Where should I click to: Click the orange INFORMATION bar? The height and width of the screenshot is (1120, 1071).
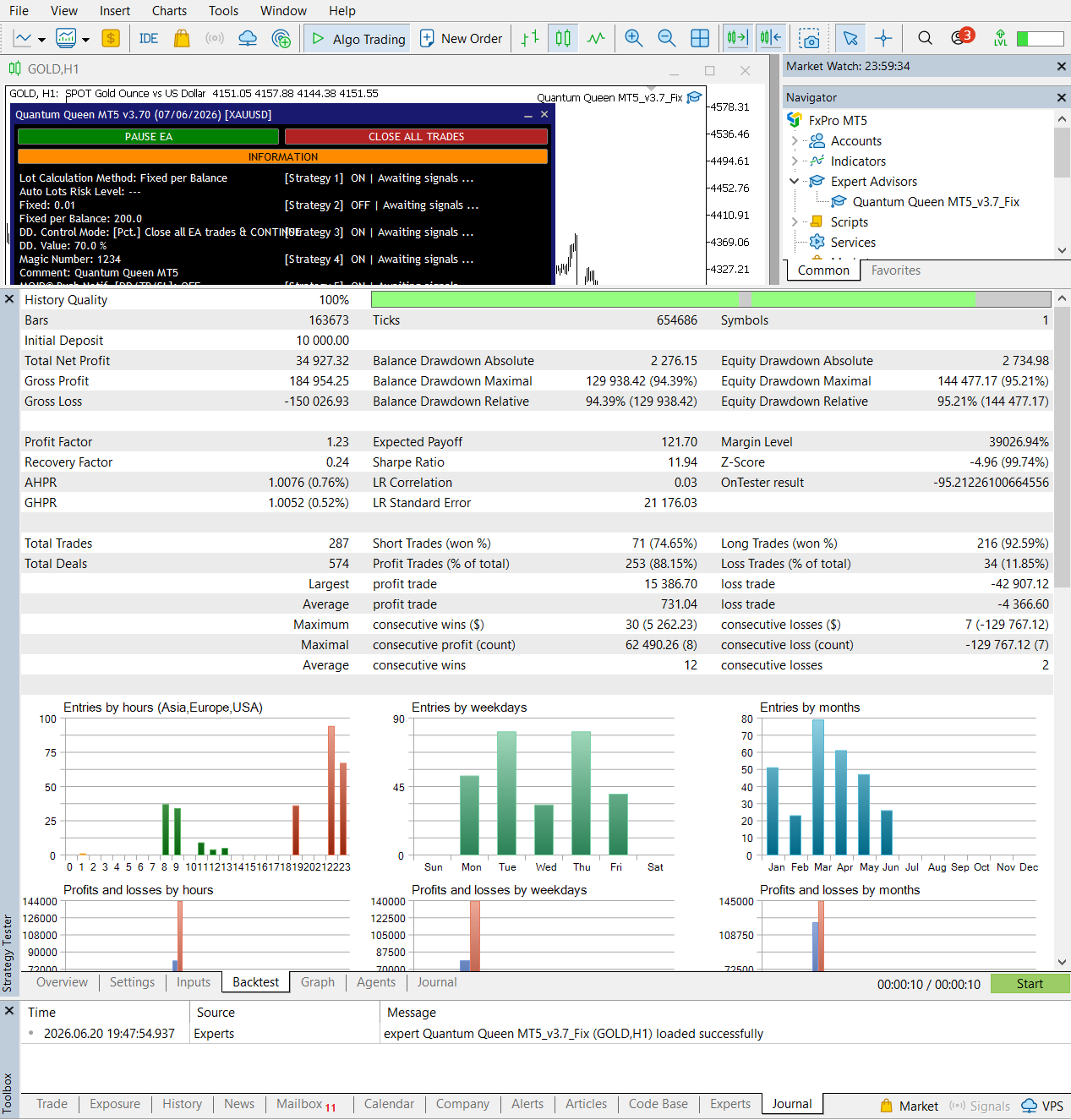tap(282, 157)
